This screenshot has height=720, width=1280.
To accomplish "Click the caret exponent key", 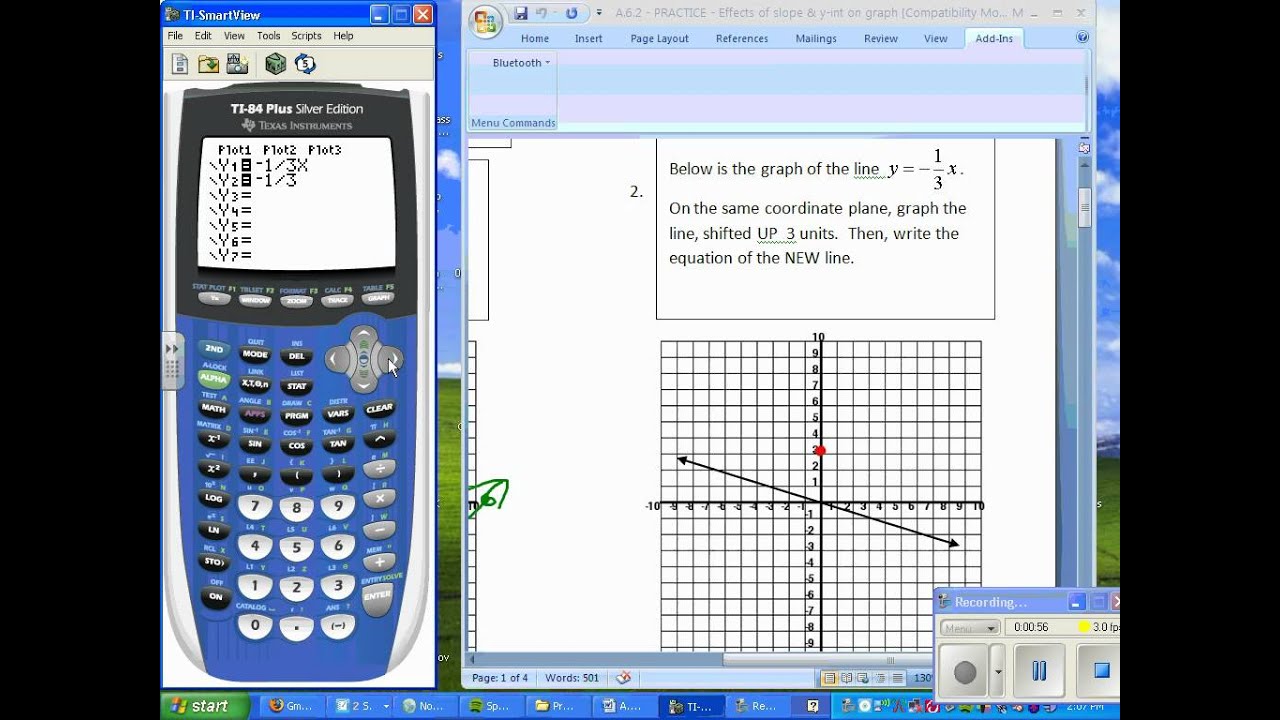I will point(379,438).
